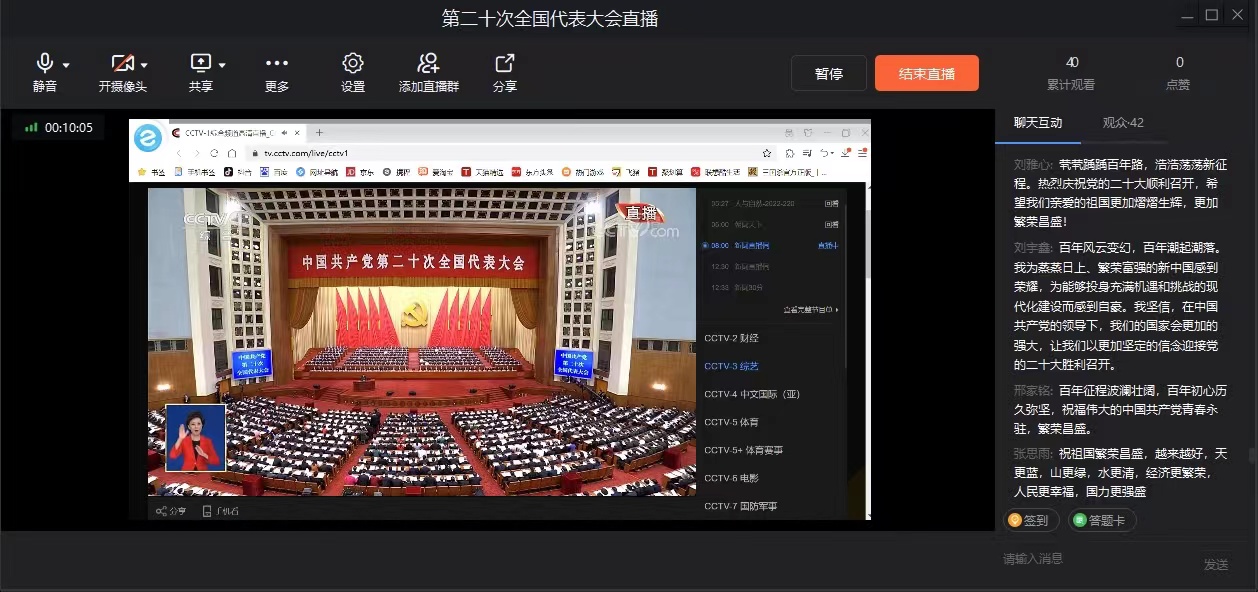Viewport: 1258px width, 592px height.
Task: Open 设置 gear settings
Action: pos(353,63)
